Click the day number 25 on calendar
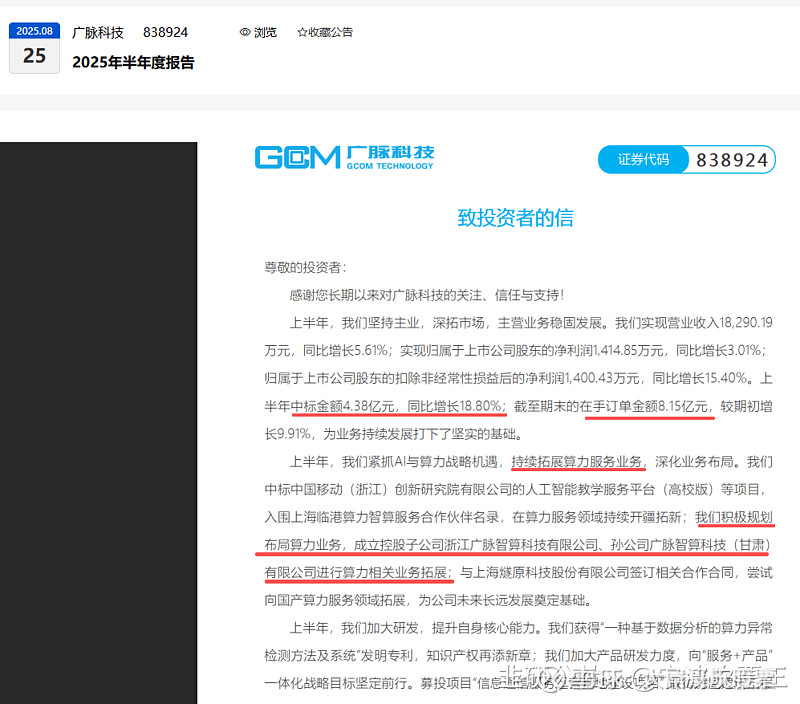 [34, 56]
